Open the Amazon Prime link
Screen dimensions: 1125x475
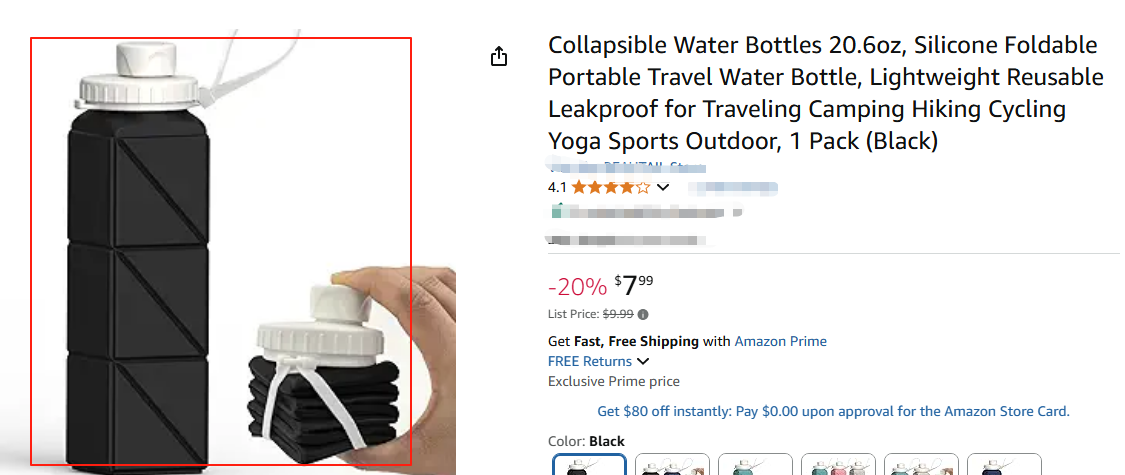click(780, 341)
